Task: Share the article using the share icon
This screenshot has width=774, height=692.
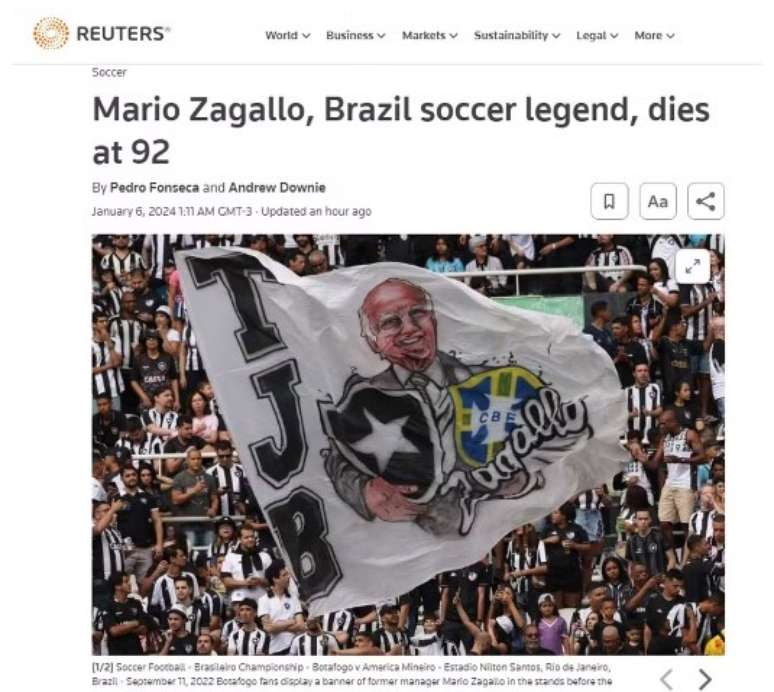Action: pos(706,201)
